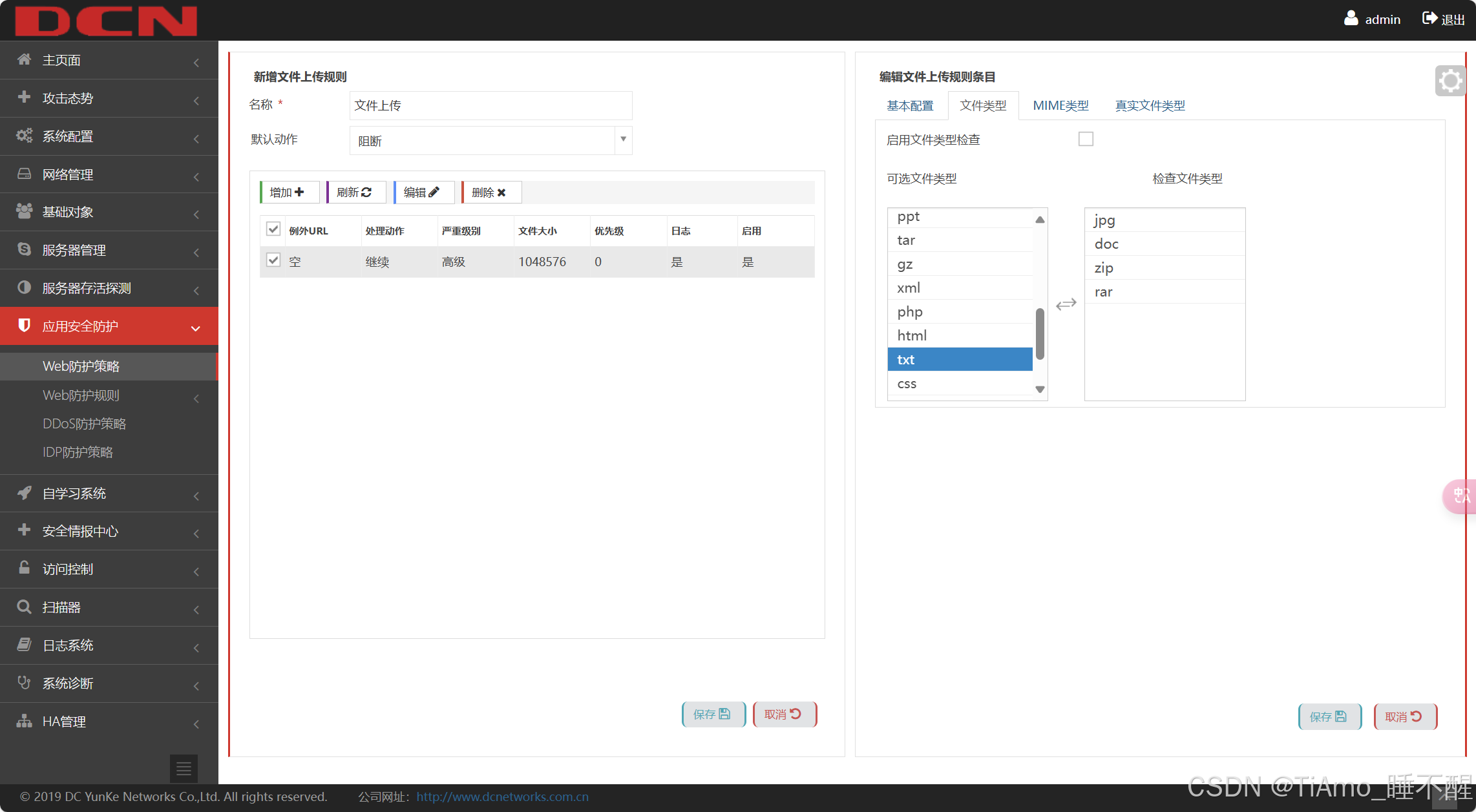Click the rocket icon beside 自学习系统
The width and height of the screenshot is (1476, 812).
coord(24,493)
